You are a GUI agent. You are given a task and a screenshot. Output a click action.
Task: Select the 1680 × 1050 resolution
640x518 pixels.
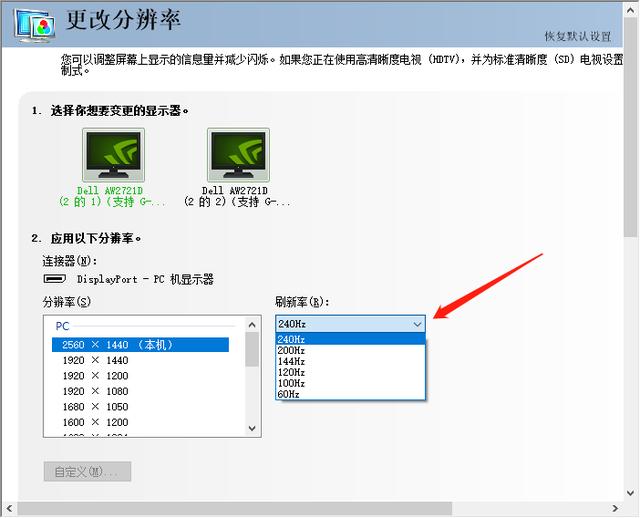(140, 407)
